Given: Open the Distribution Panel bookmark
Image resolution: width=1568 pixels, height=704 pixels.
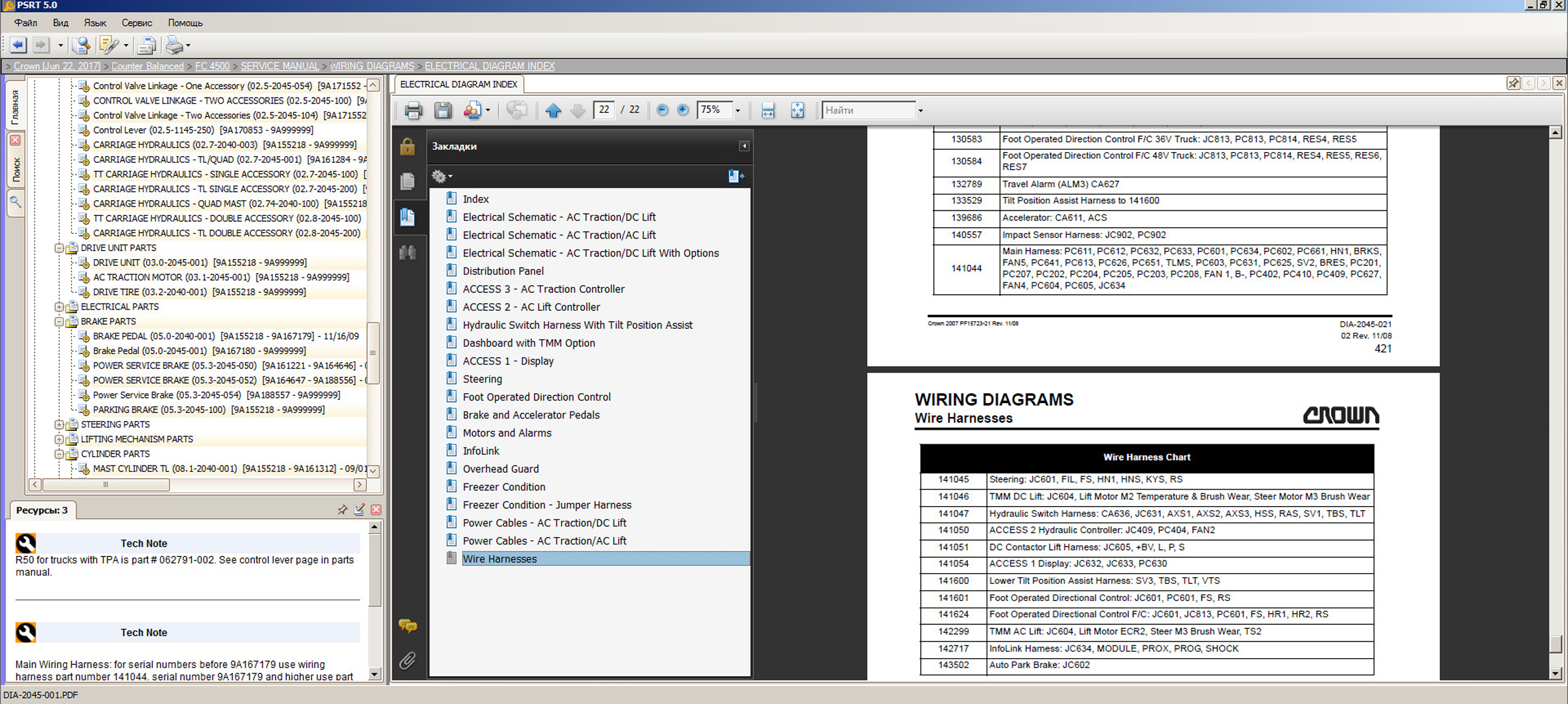Looking at the screenshot, I should [x=503, y=271].
